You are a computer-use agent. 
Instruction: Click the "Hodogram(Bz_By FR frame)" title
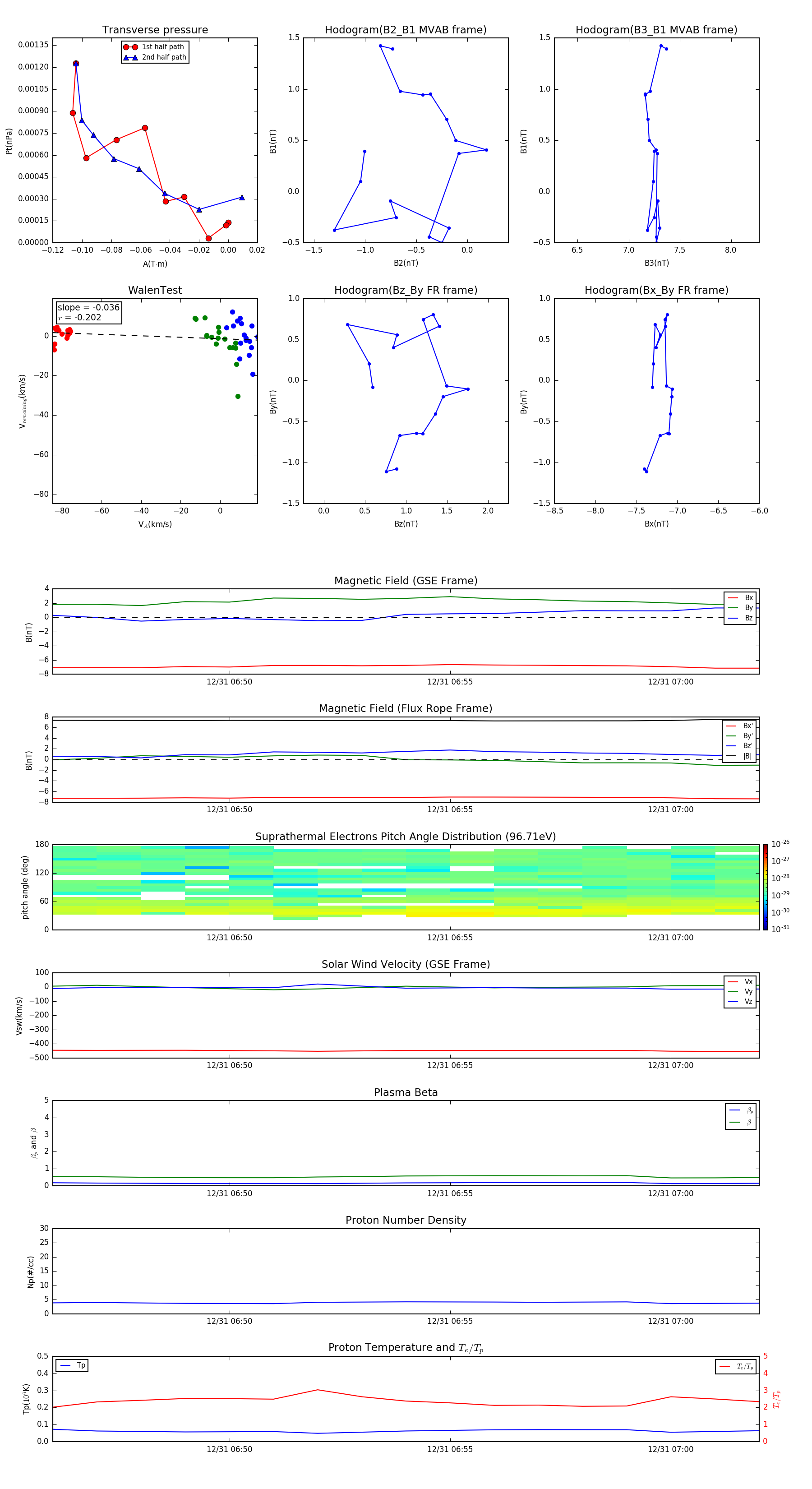coord(406,290)
